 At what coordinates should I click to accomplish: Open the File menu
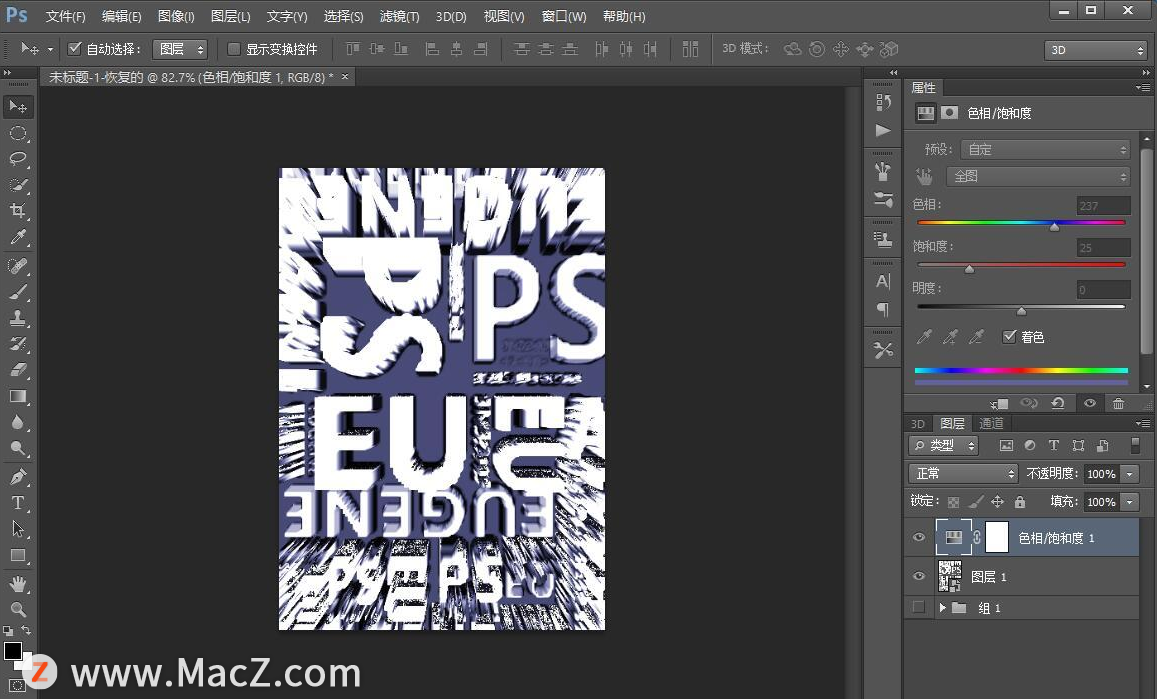(x=65, y=16)
